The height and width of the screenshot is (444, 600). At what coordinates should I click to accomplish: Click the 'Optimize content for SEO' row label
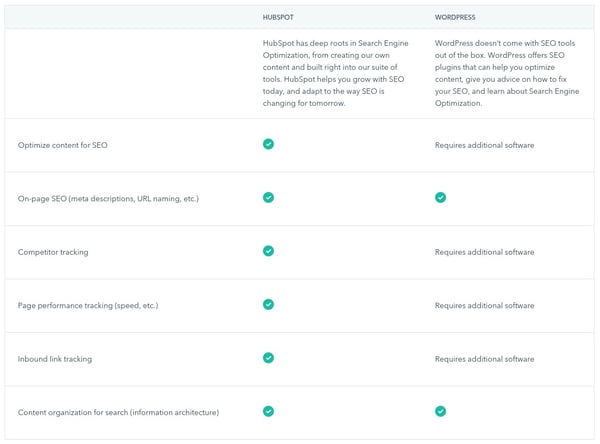pyautogui.click(x=63, y=145)
